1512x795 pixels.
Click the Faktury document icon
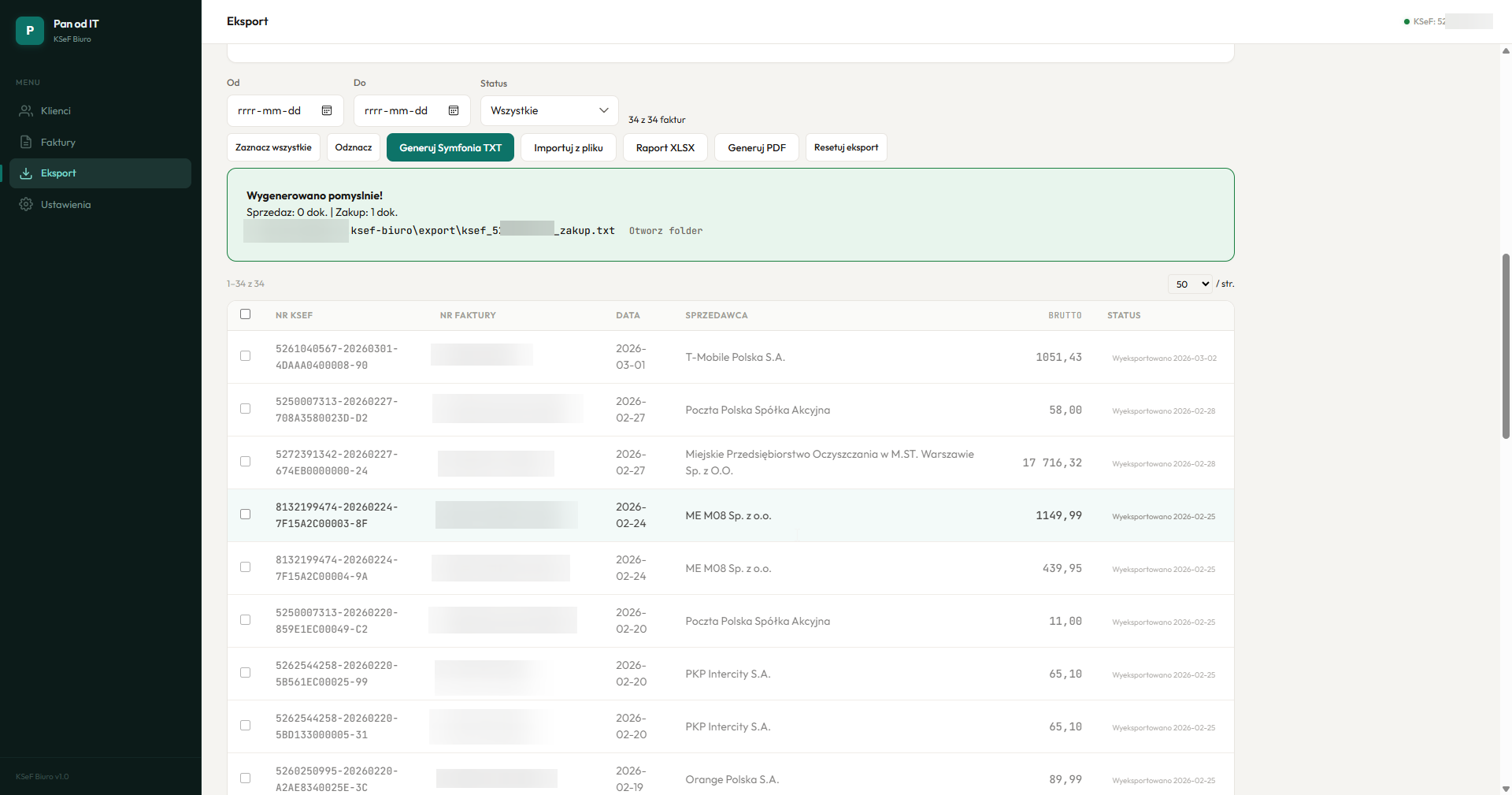tap(26, 143)
